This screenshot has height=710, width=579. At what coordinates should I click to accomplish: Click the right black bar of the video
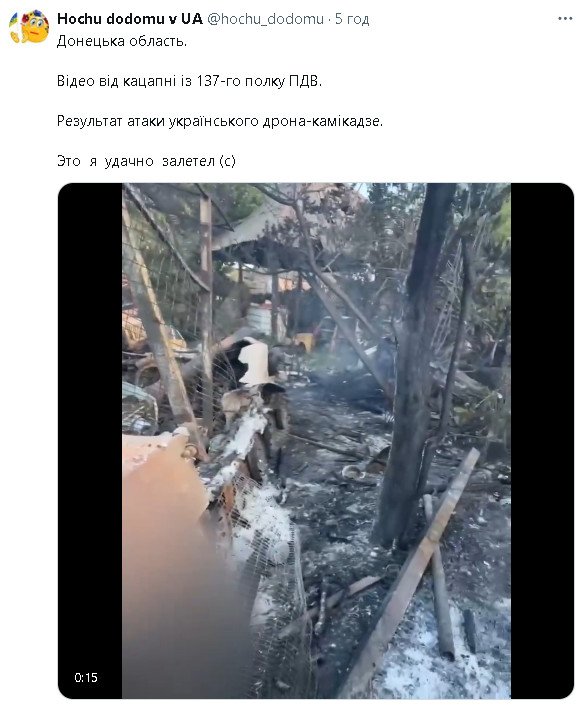(x=542, y=441)
